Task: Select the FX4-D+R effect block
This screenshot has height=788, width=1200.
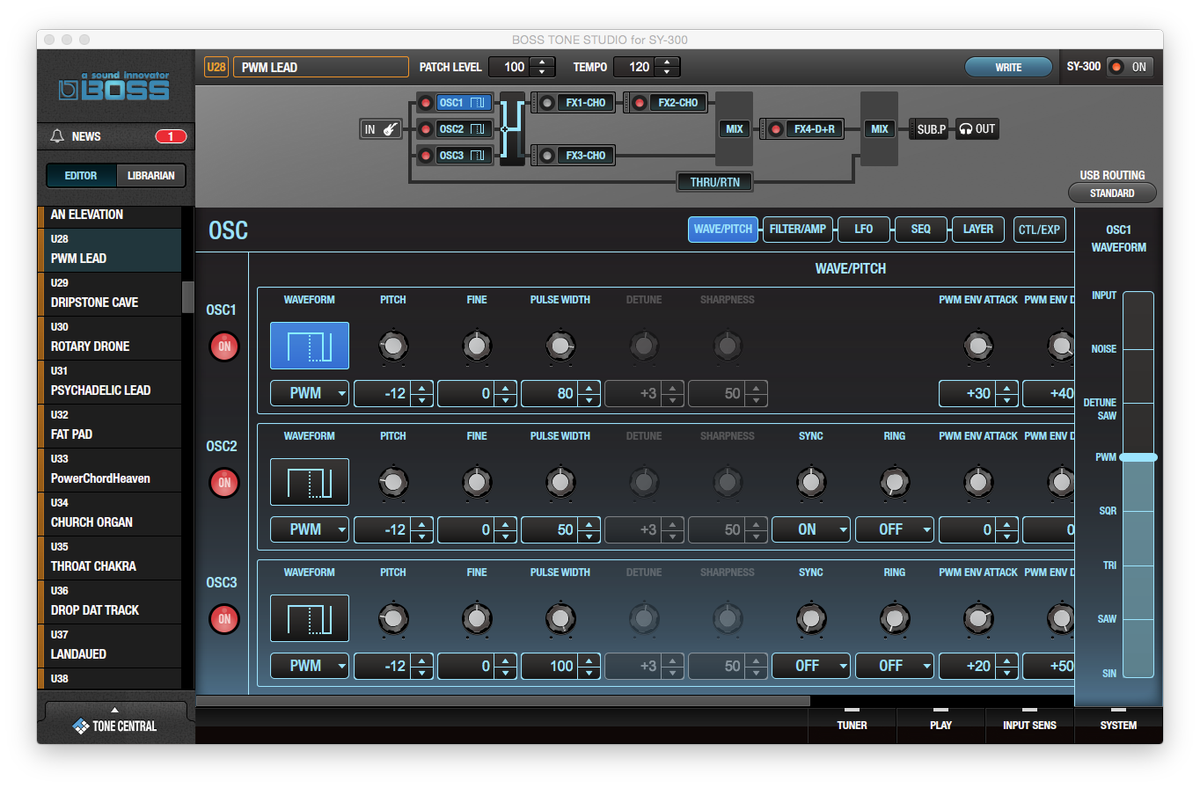Action: [816, 129]
